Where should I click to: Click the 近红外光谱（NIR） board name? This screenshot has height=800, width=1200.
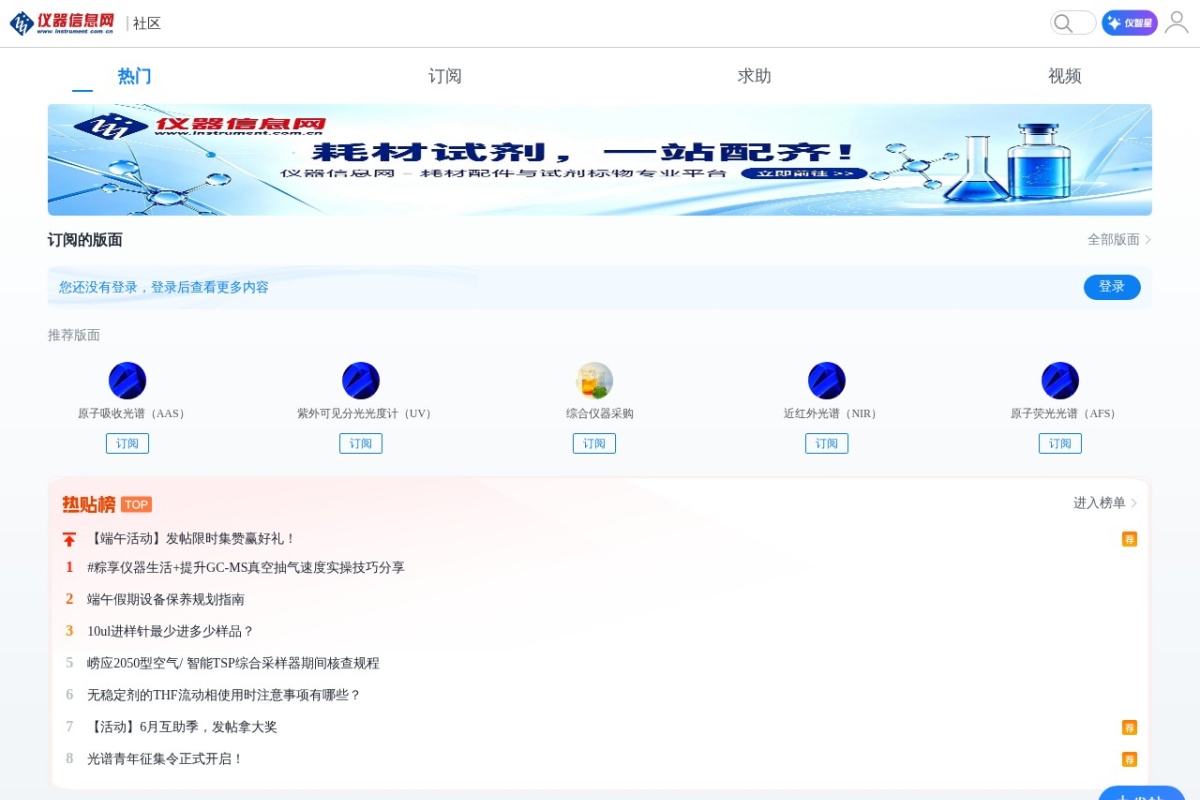832,413
